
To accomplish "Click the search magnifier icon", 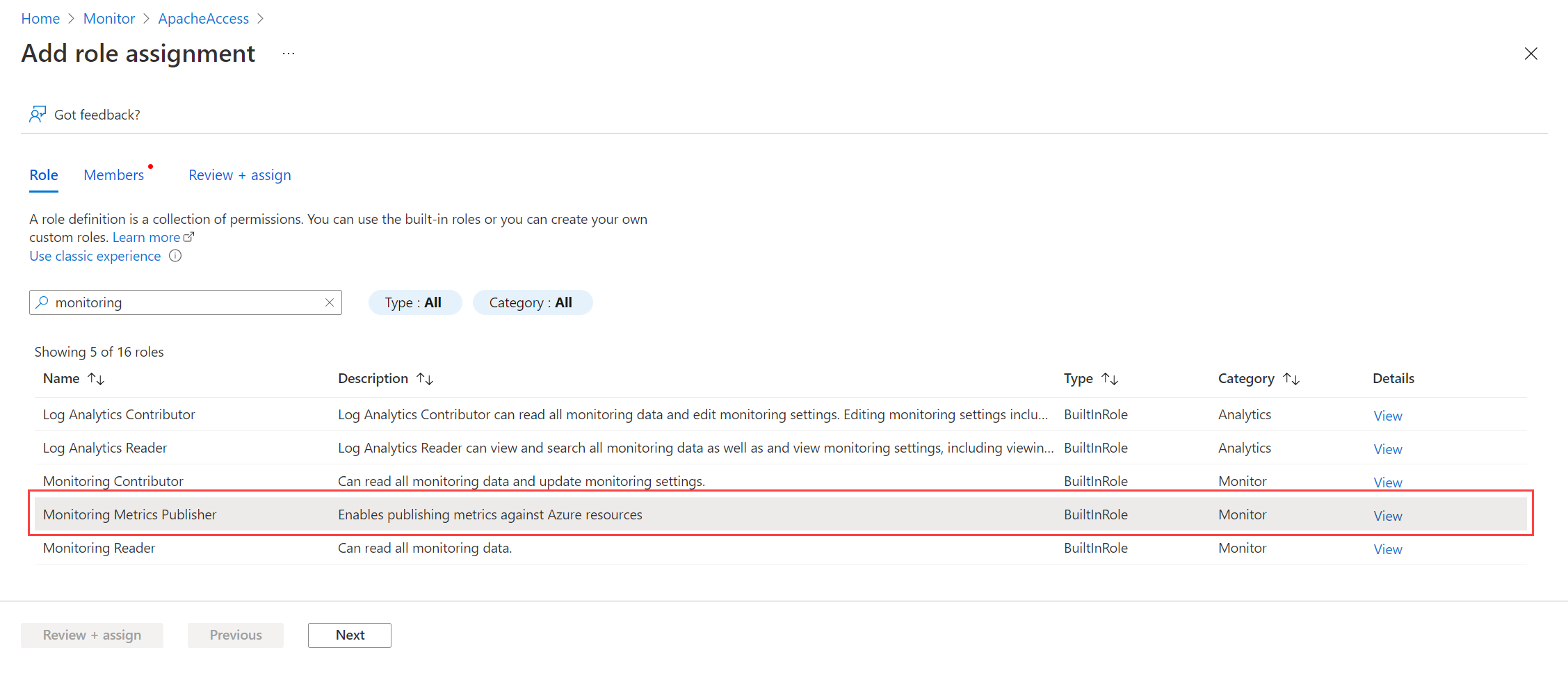I will [x=42, y=302].
